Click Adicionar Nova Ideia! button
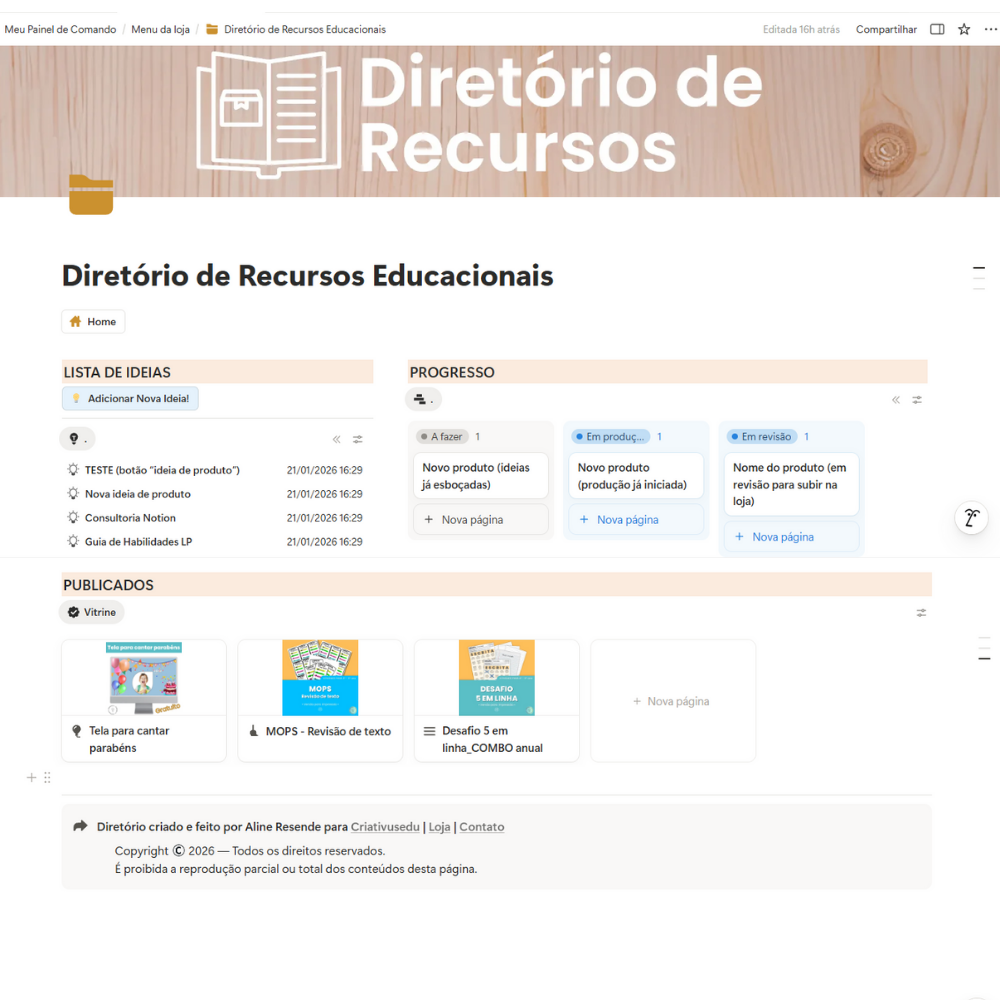Viewport: 1000px width, 1000px height. (x=130, y=397)
